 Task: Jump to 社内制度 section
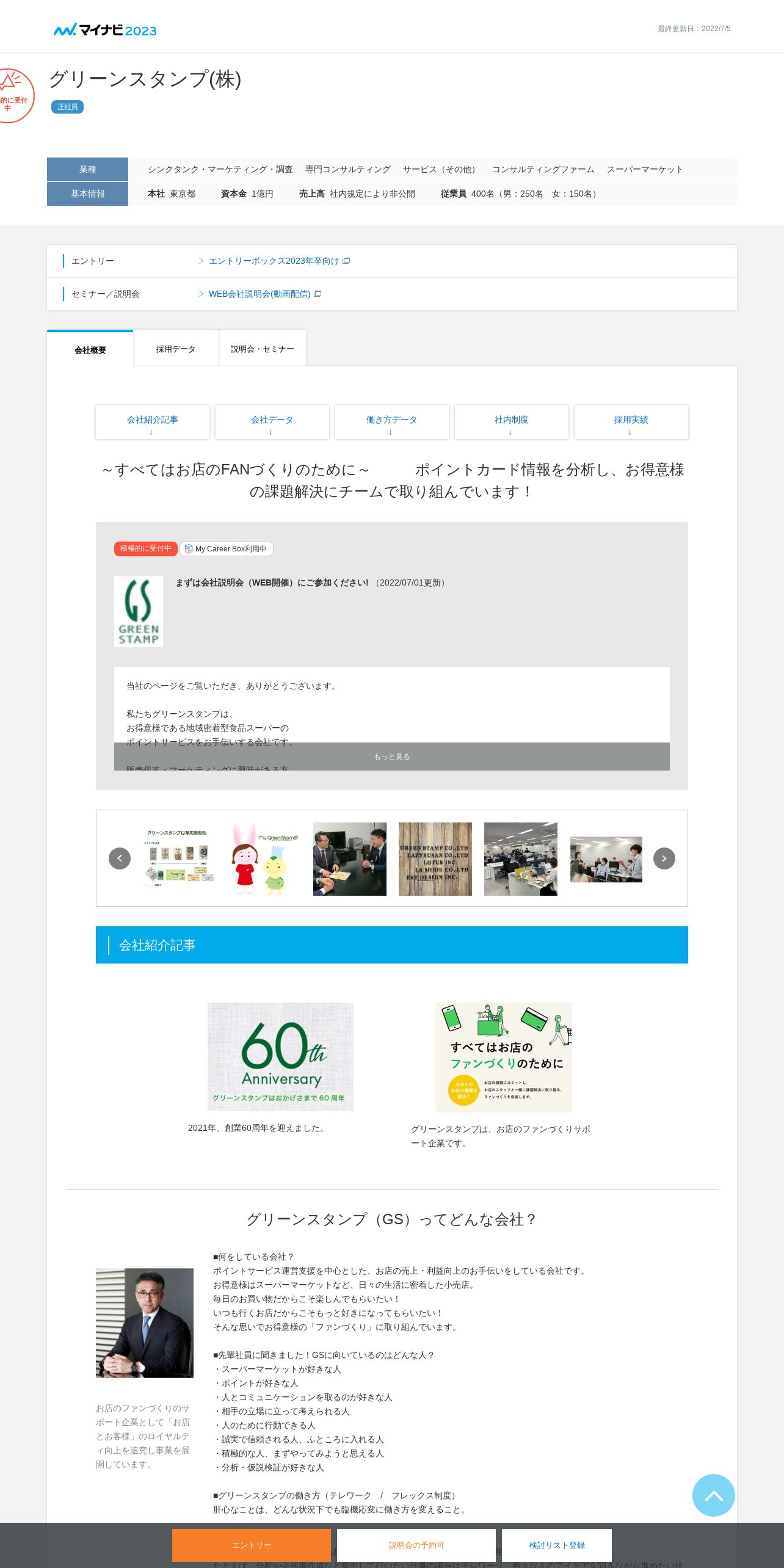pos(512,422)
